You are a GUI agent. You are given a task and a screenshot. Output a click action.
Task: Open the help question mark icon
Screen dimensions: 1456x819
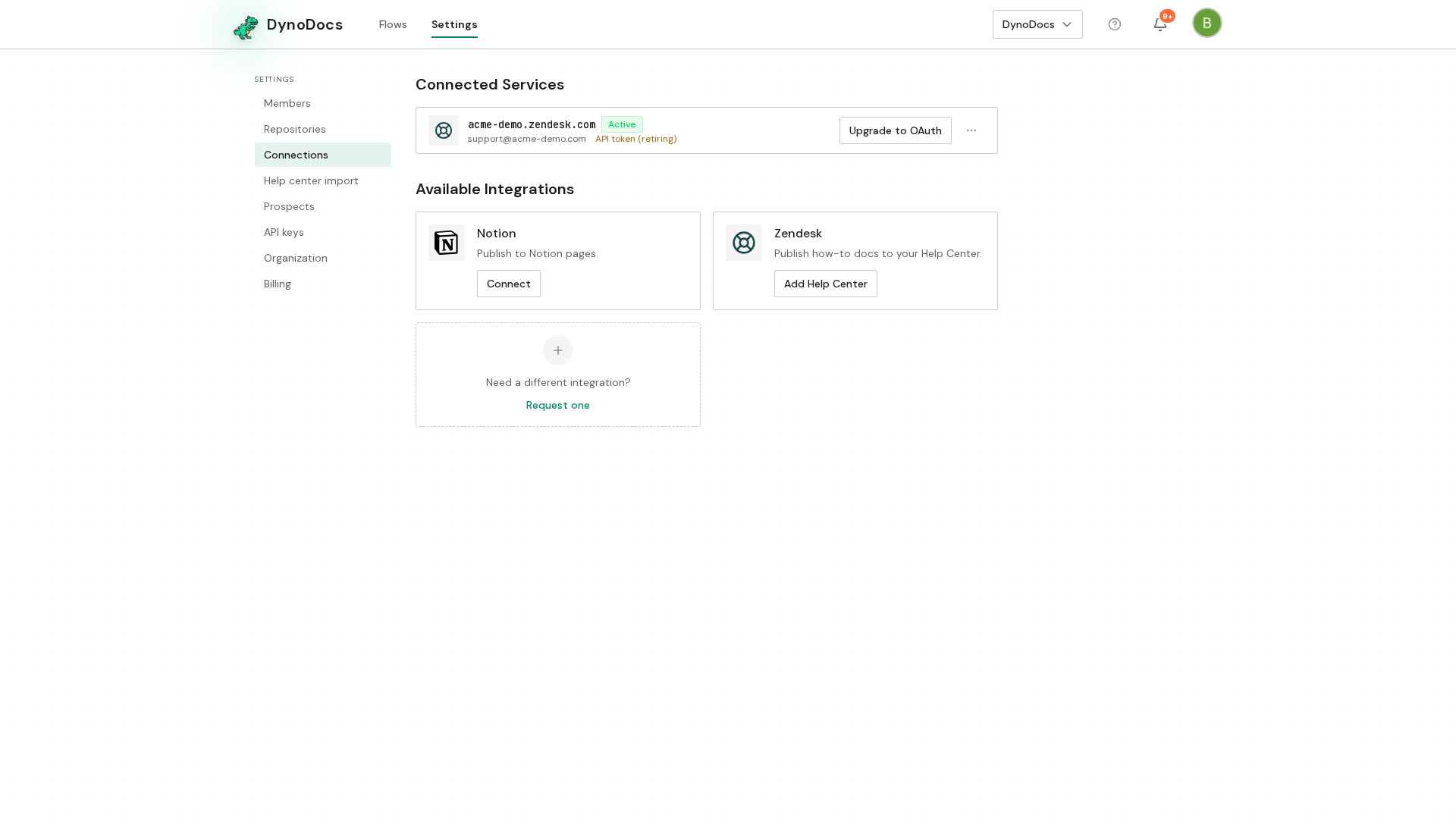pyautogui.click(x=1115, y=24)
